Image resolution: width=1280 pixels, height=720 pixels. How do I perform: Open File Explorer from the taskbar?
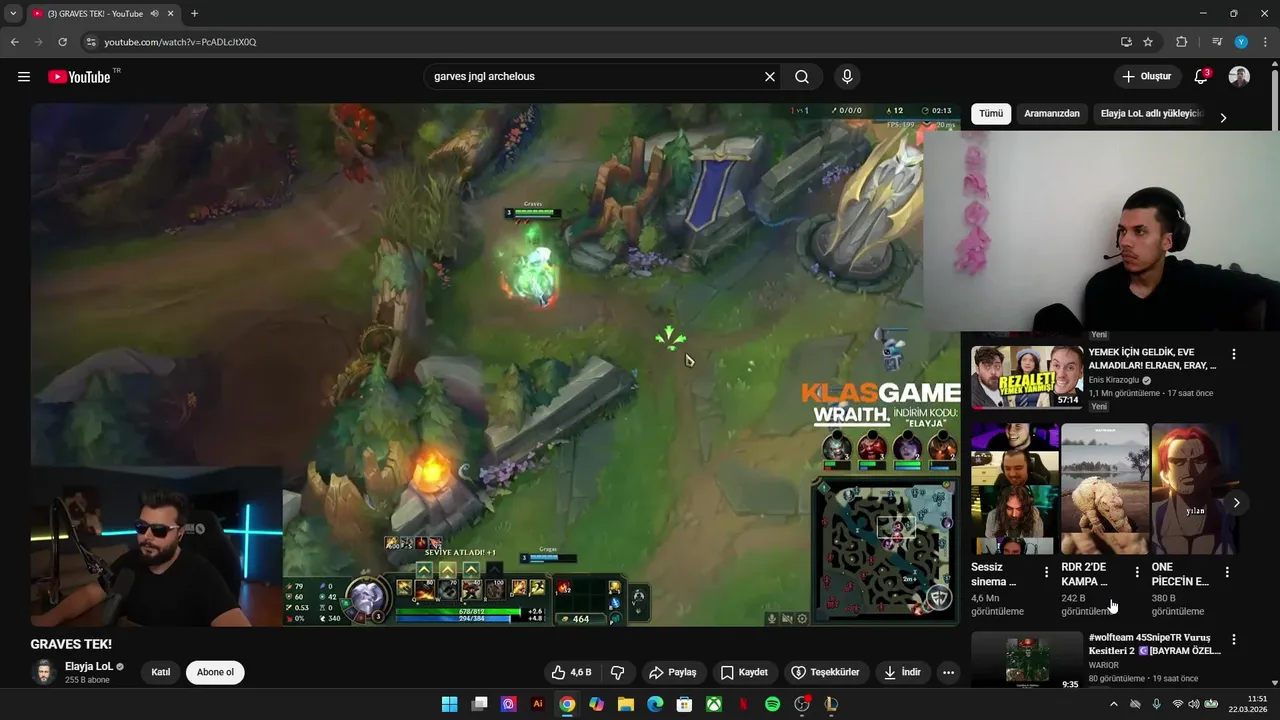[x=626, y=704]
